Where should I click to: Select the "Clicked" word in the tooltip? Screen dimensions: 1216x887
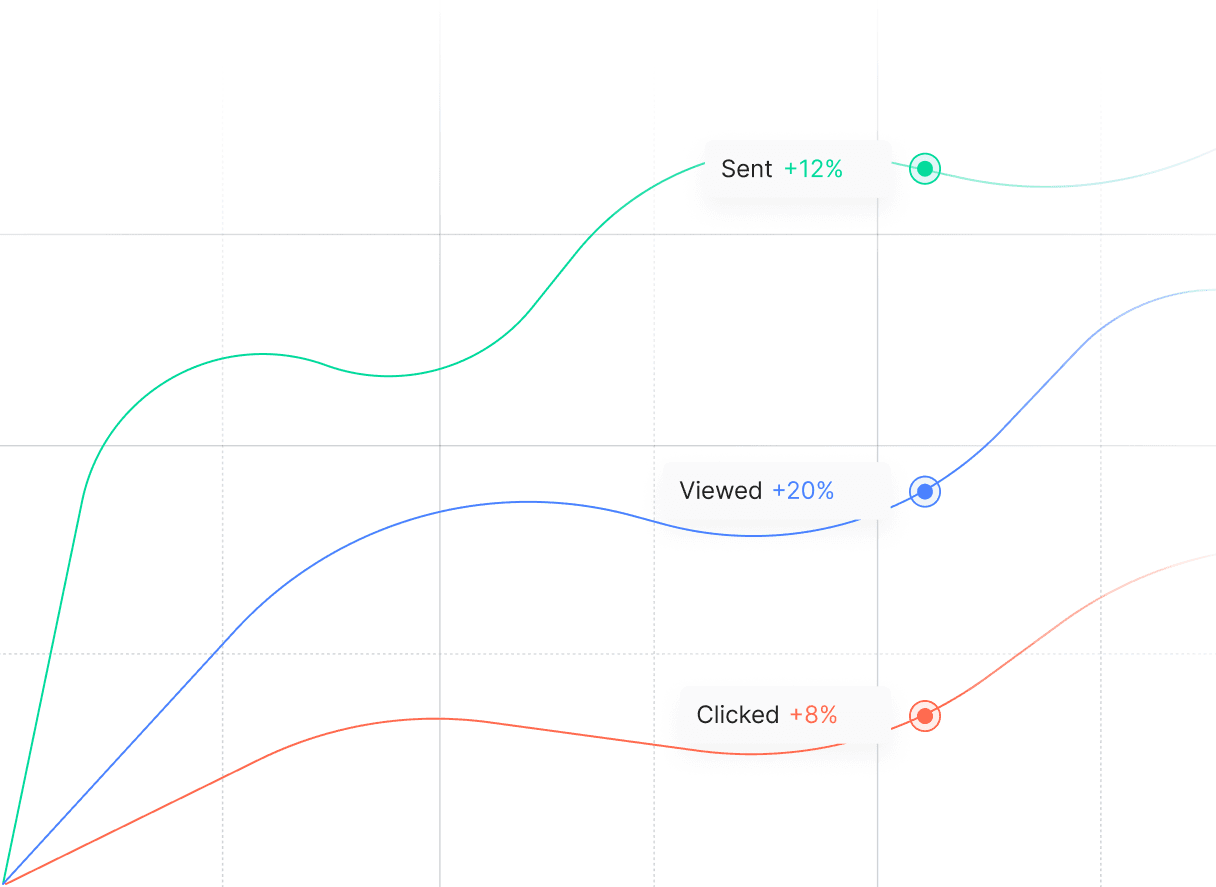pos(737,715)
